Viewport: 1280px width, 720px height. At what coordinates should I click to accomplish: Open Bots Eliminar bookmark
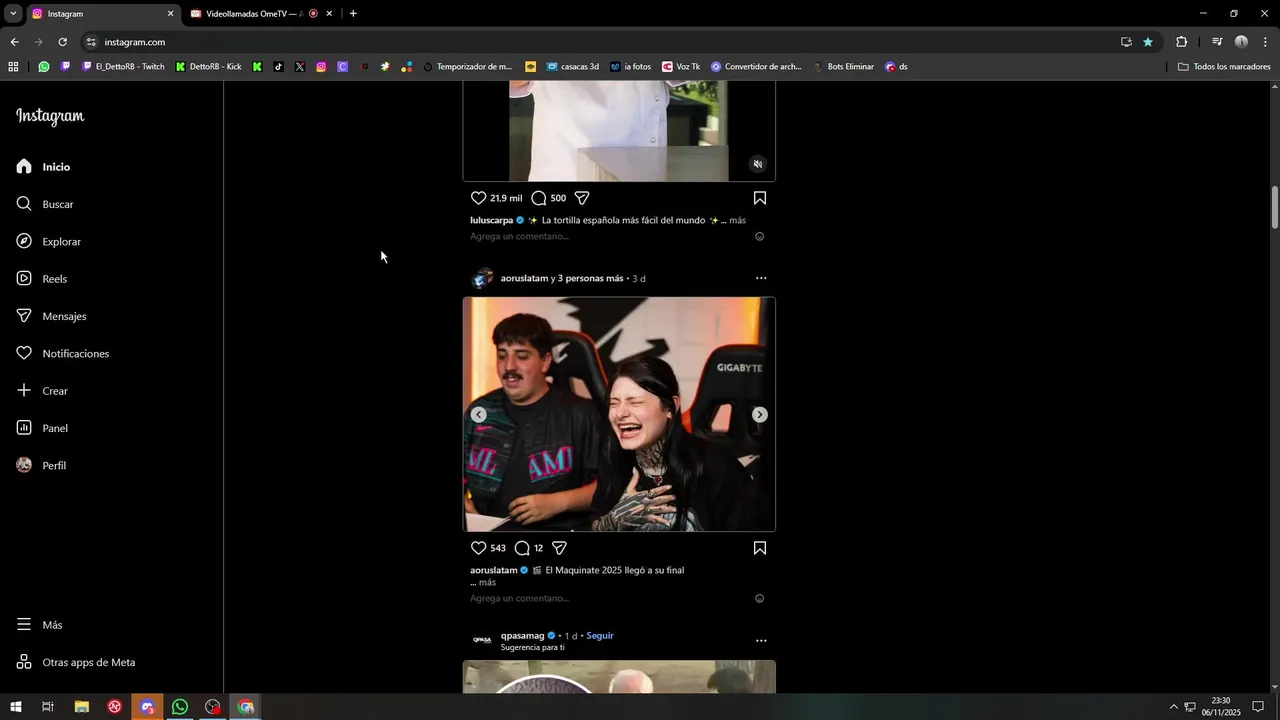coord(843,67)
